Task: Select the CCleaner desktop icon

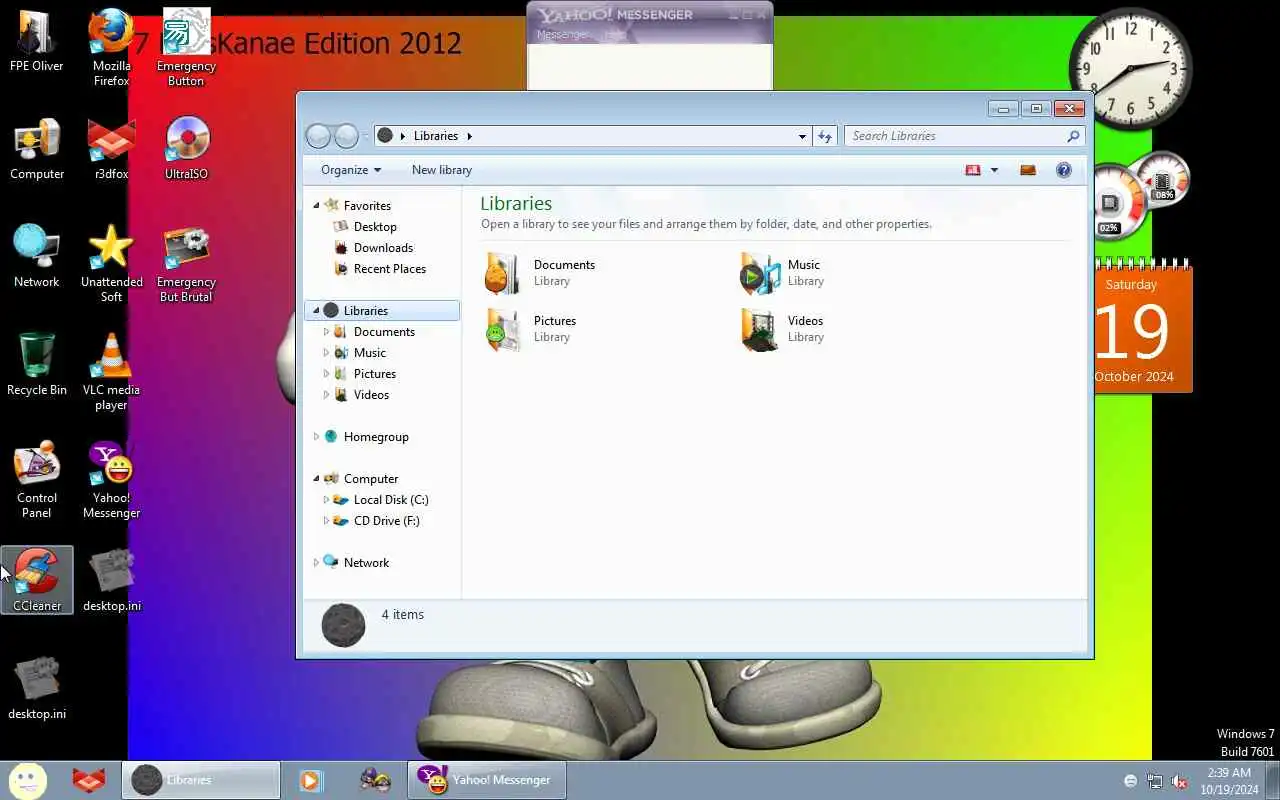Action: tap(37, 580)
